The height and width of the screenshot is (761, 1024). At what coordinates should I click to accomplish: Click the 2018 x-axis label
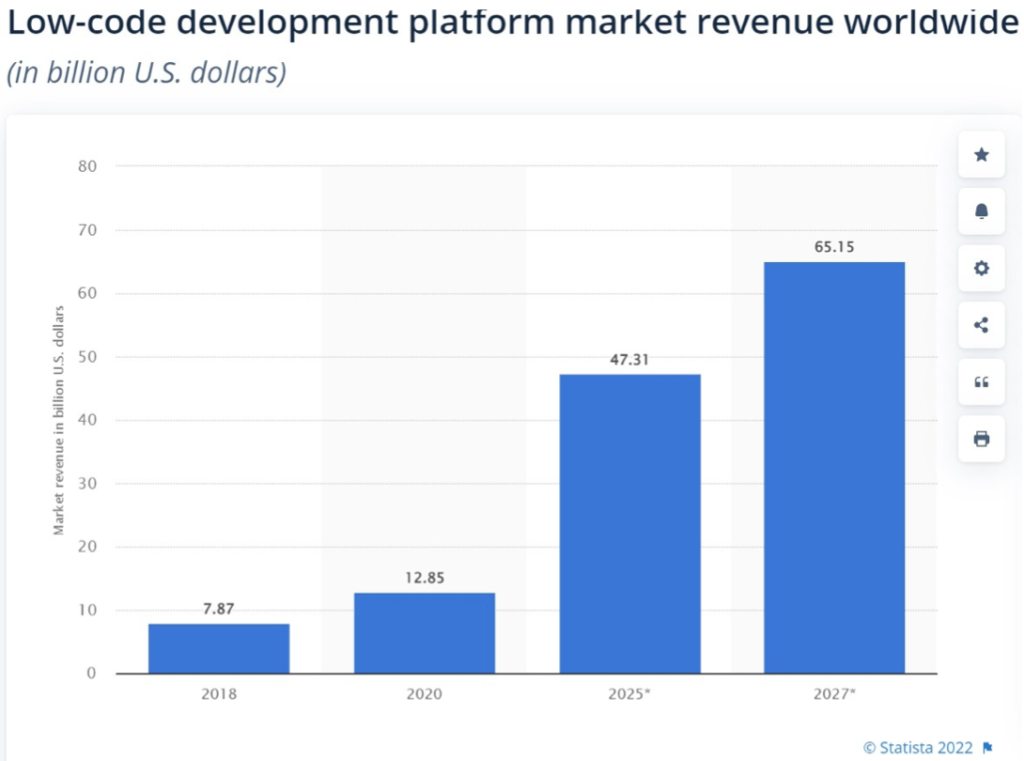point(219,693)
